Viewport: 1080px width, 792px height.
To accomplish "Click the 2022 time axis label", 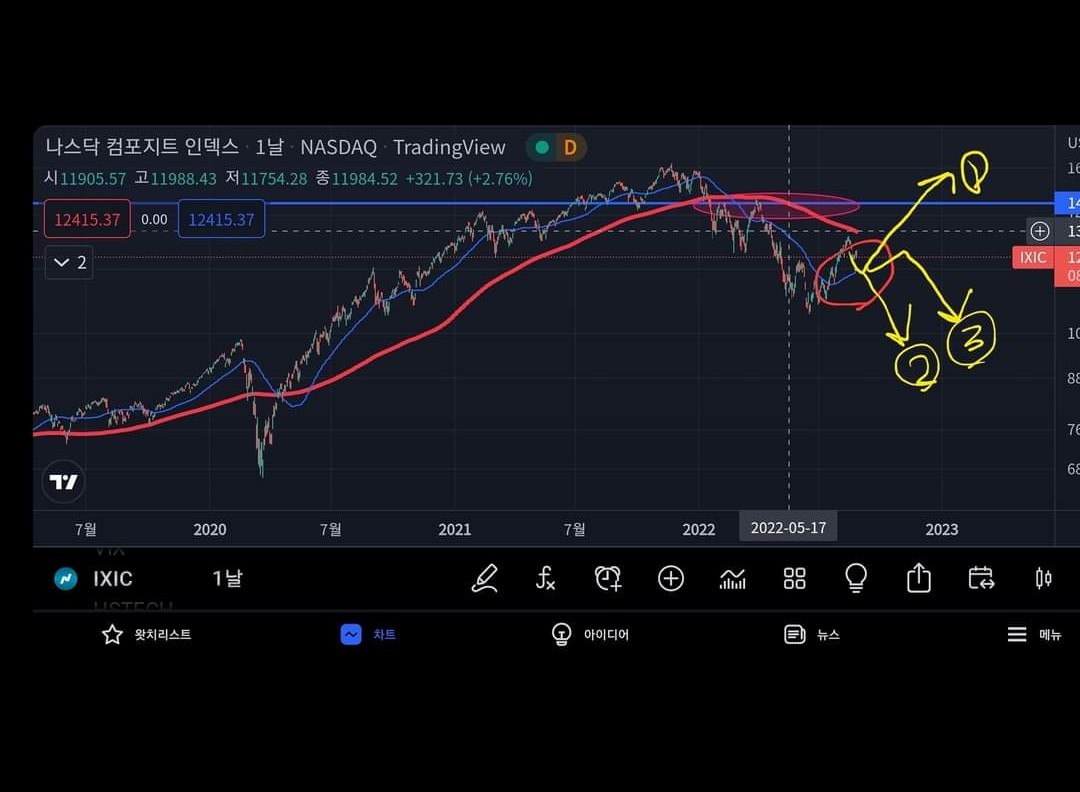I will (x=698, y=529).
